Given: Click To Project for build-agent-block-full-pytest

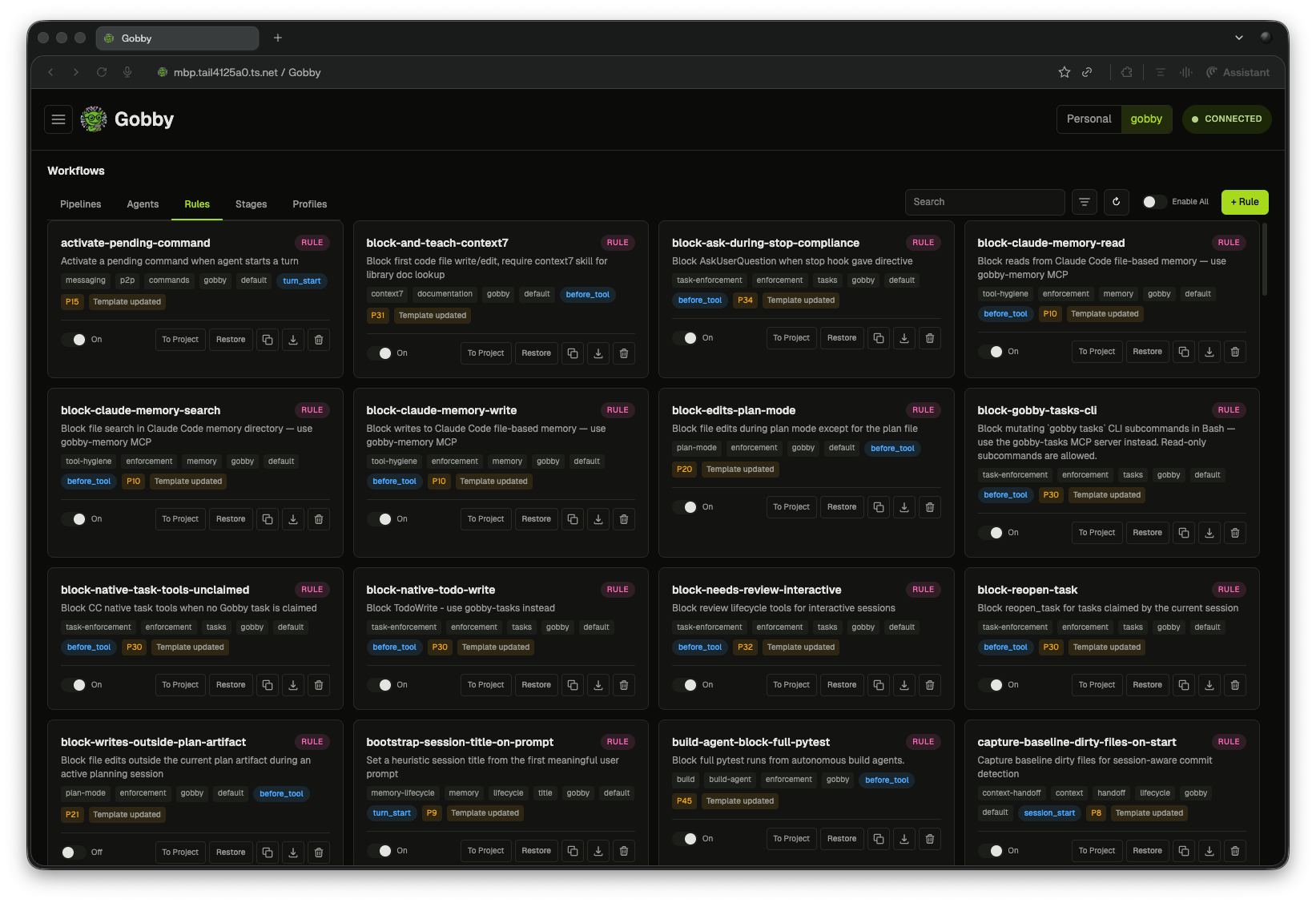Looking at the screenshot, I should pyautogui.click(x=791, y=839).
